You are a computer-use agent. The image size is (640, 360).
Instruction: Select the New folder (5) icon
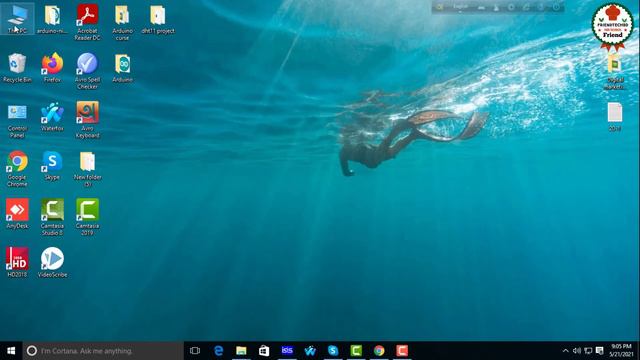click(87, 169)
